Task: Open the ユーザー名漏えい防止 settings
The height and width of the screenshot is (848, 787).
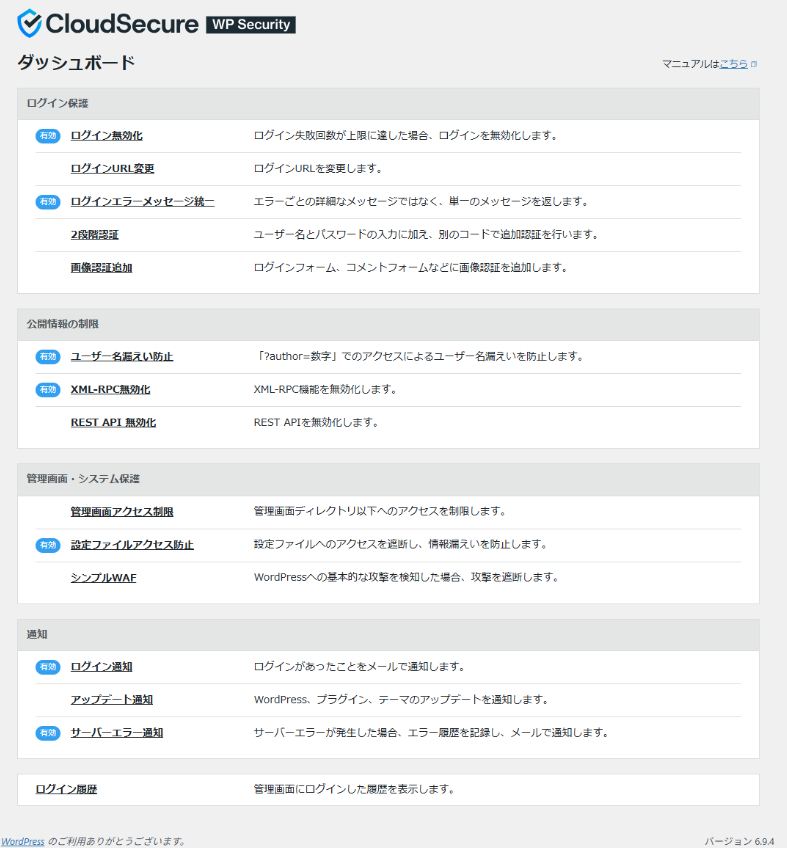Action: (x=125, y=356)
